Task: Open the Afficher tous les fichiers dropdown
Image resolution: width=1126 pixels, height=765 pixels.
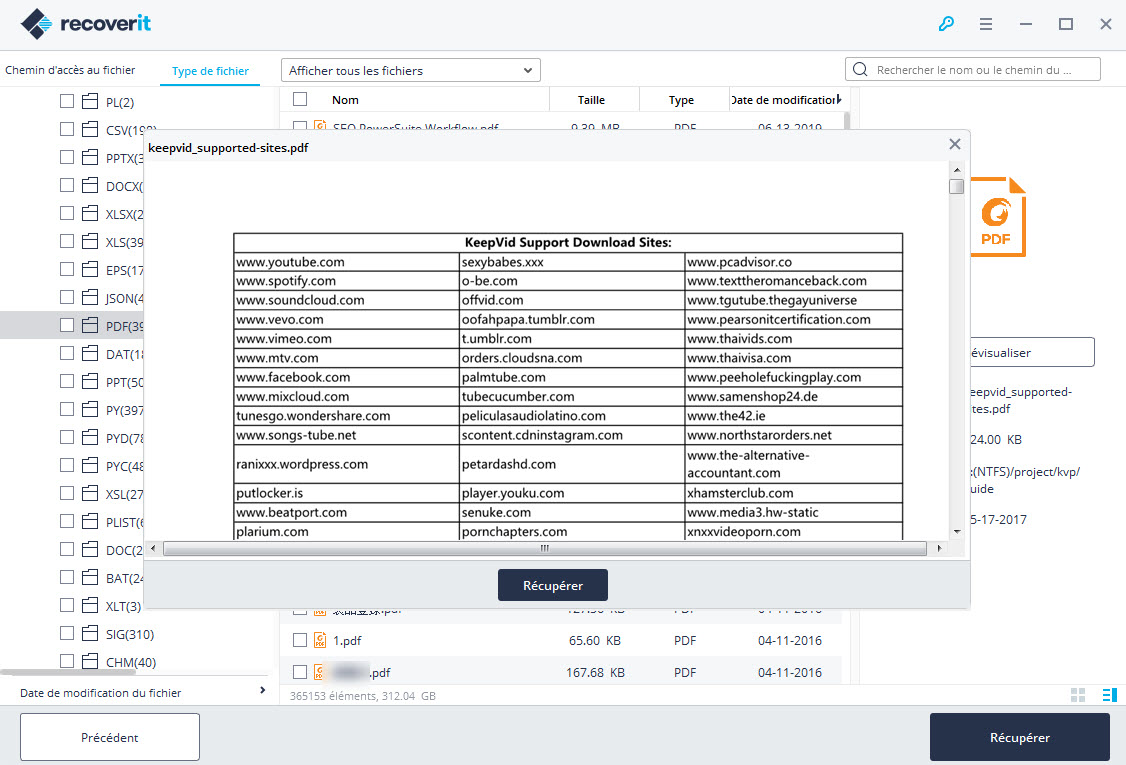Action: [411, 70]
